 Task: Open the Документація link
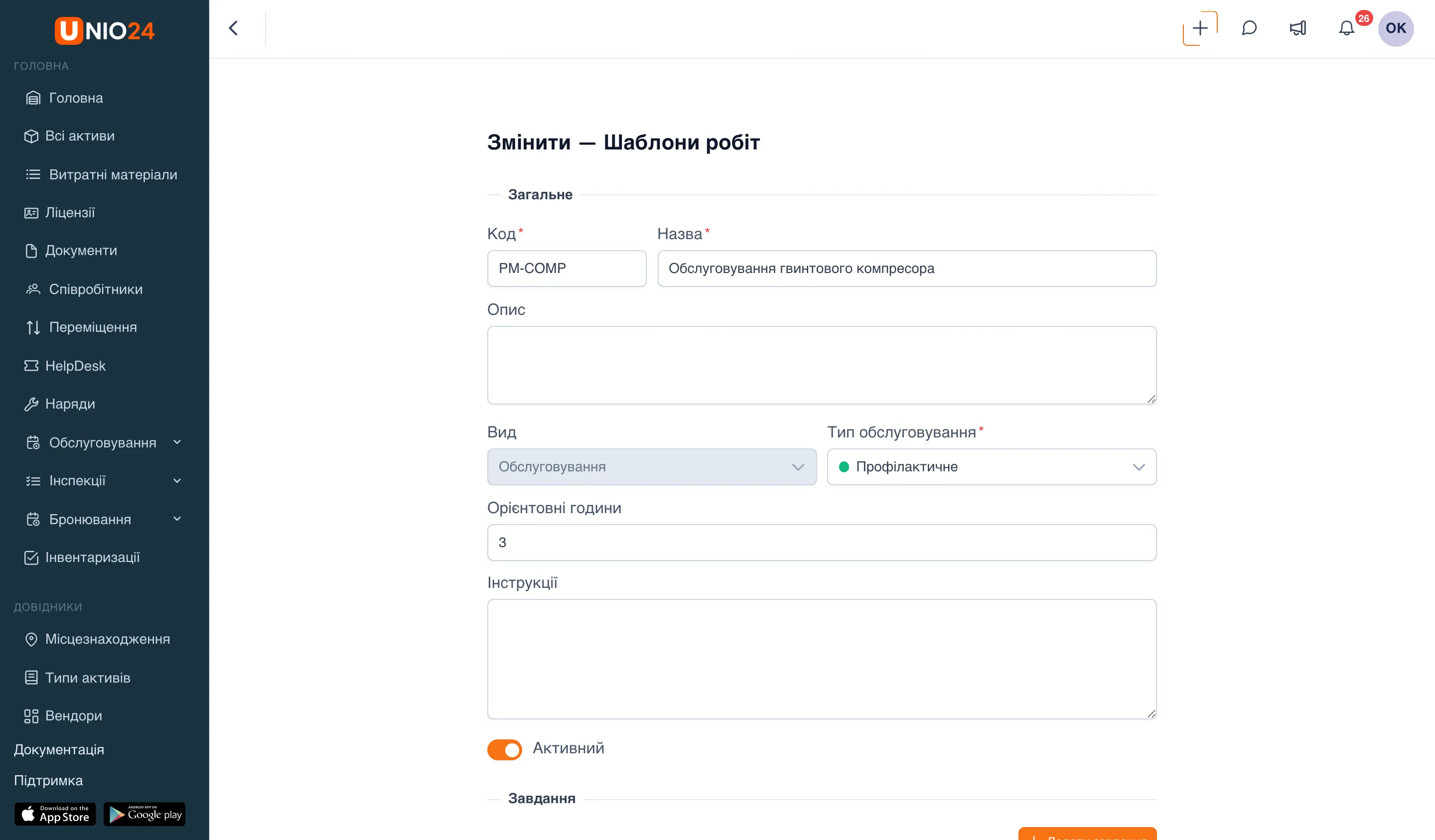tap(59, 749)
